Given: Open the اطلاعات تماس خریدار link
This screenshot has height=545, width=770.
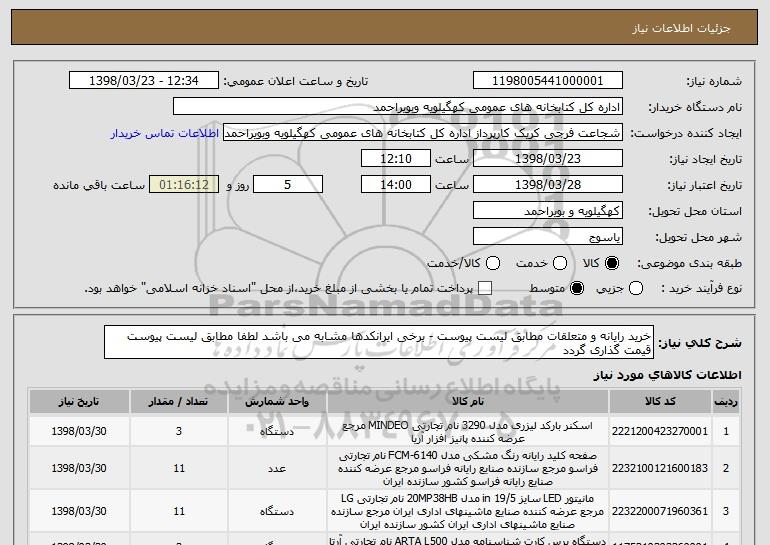Looking at the screenshot, I should click(165, 133).
